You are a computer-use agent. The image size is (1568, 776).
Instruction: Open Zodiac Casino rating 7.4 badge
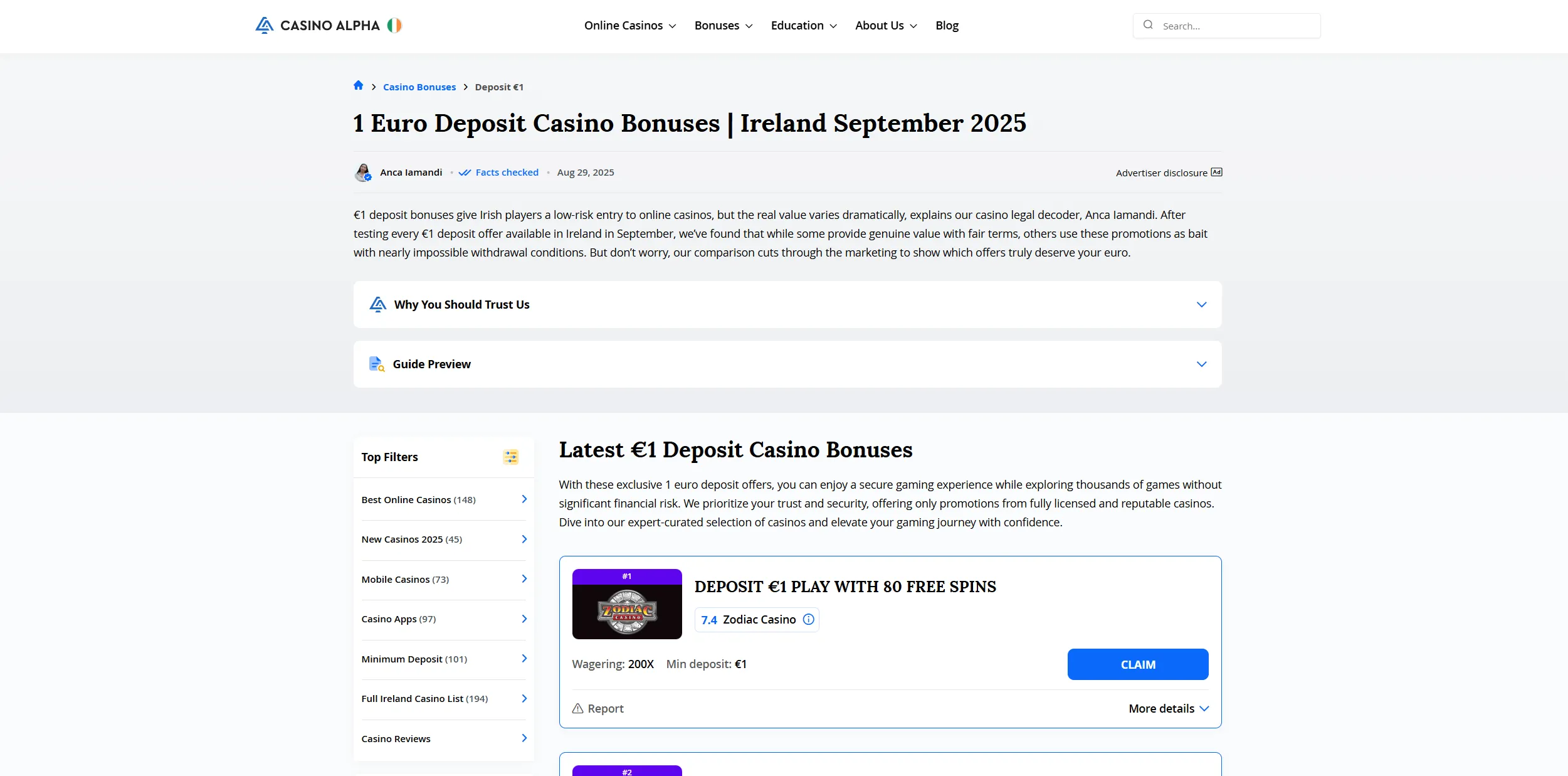(x=757, y=619)
